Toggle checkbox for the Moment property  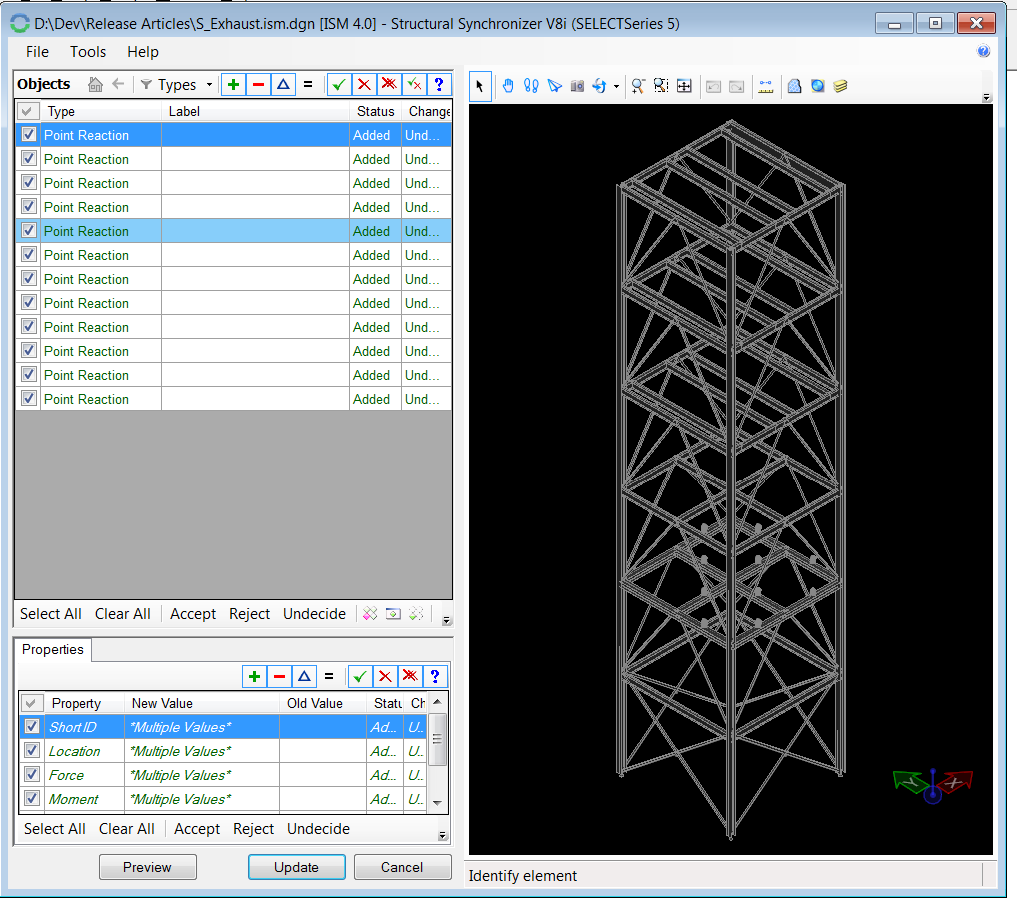coord(32,799)
